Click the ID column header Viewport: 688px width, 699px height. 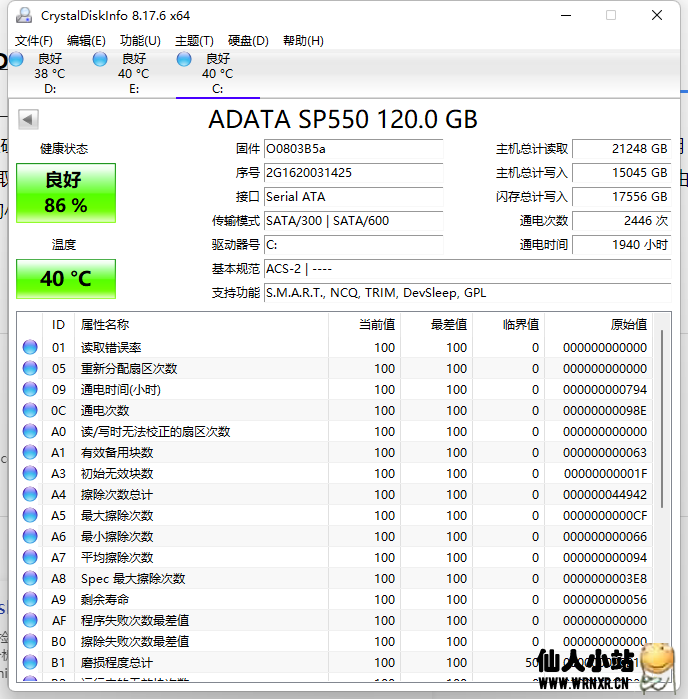point(58,325)
